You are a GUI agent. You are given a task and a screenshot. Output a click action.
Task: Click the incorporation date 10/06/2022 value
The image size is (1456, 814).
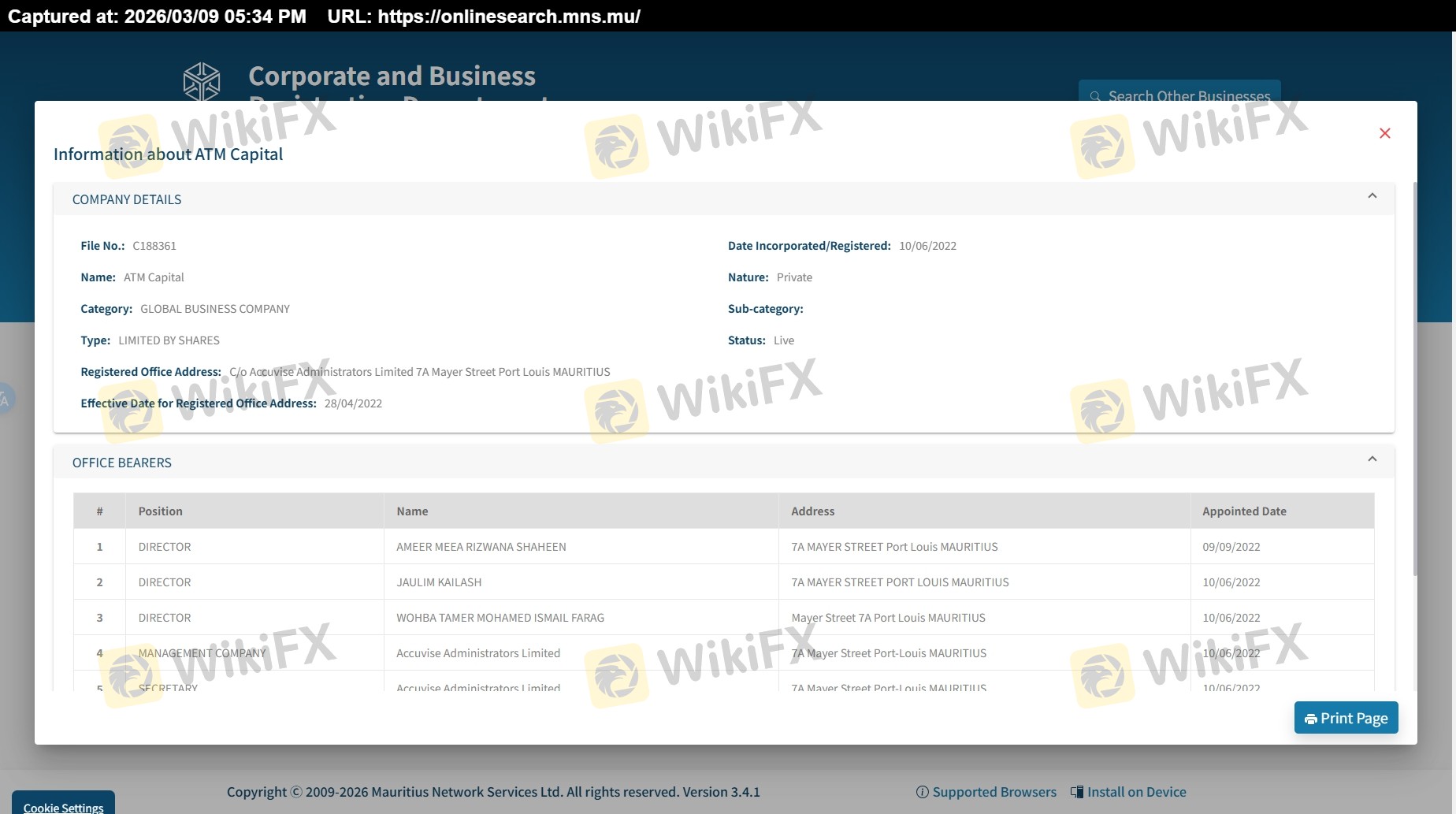click(x=927, y=246)
